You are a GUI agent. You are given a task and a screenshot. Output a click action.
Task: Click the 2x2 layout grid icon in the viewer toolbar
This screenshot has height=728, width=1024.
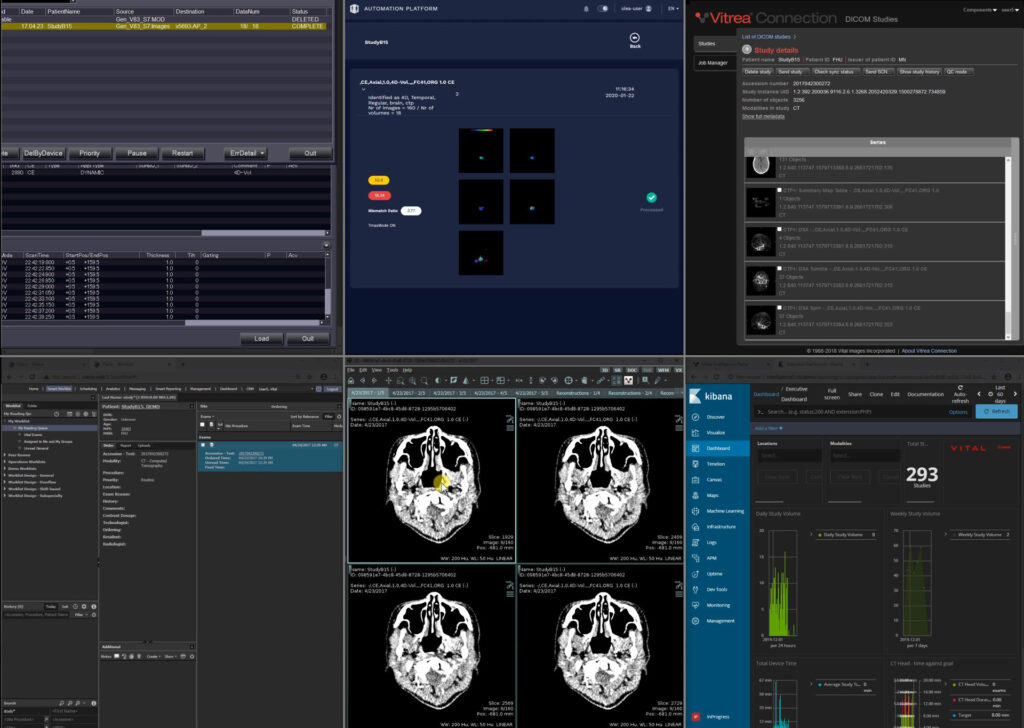[484, 381]
